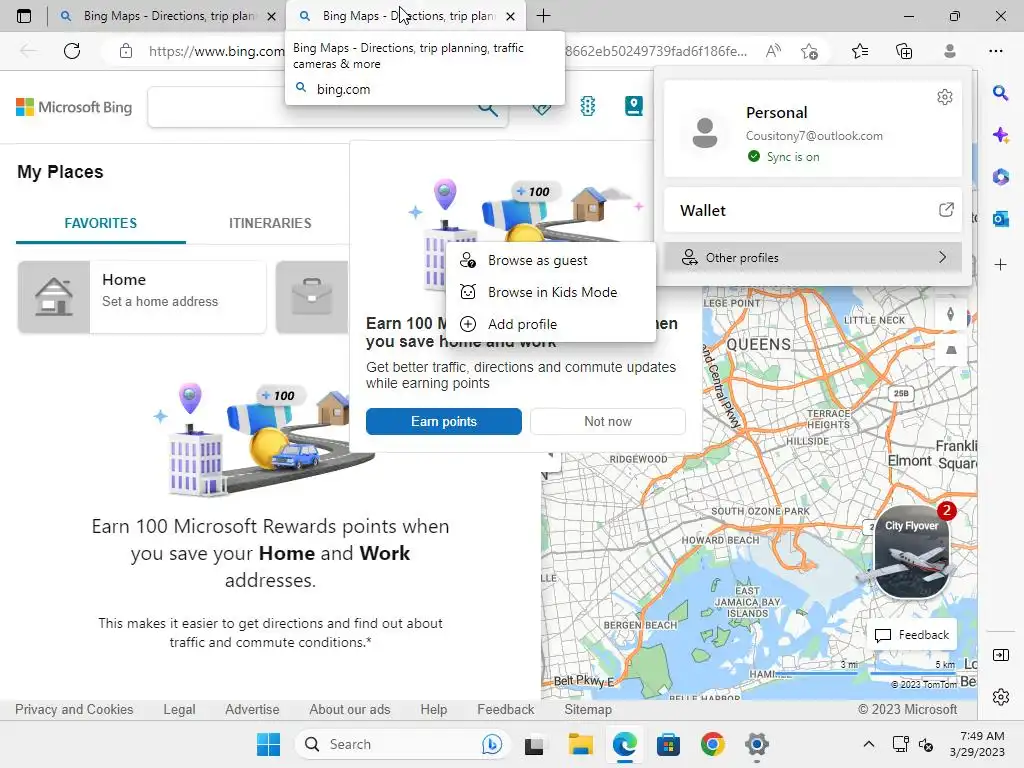Select Add profile option
This screenshot has width=1024, height=768.
click(x=551, y=324)
